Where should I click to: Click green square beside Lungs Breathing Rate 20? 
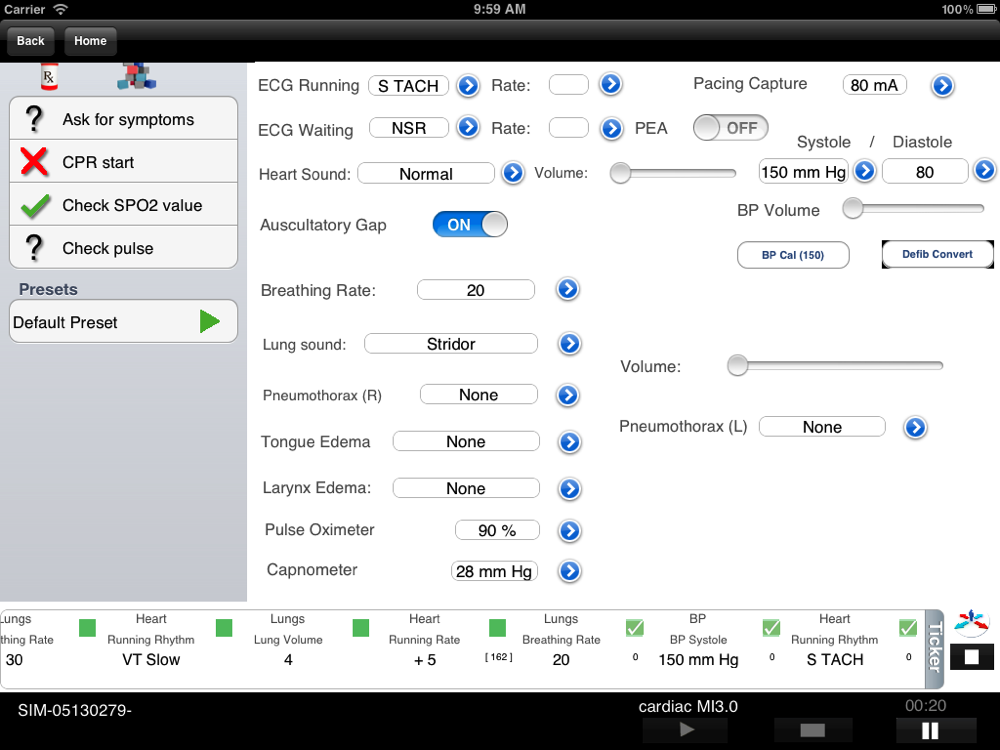497,628
